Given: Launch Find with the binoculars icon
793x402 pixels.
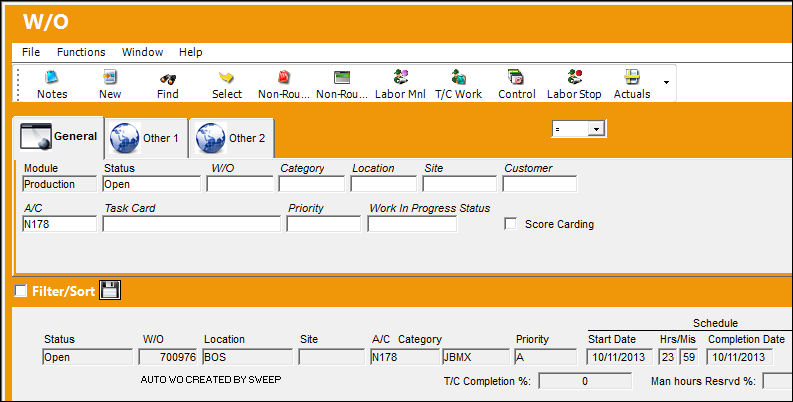Looking at the screenshot, I should 168,78.
